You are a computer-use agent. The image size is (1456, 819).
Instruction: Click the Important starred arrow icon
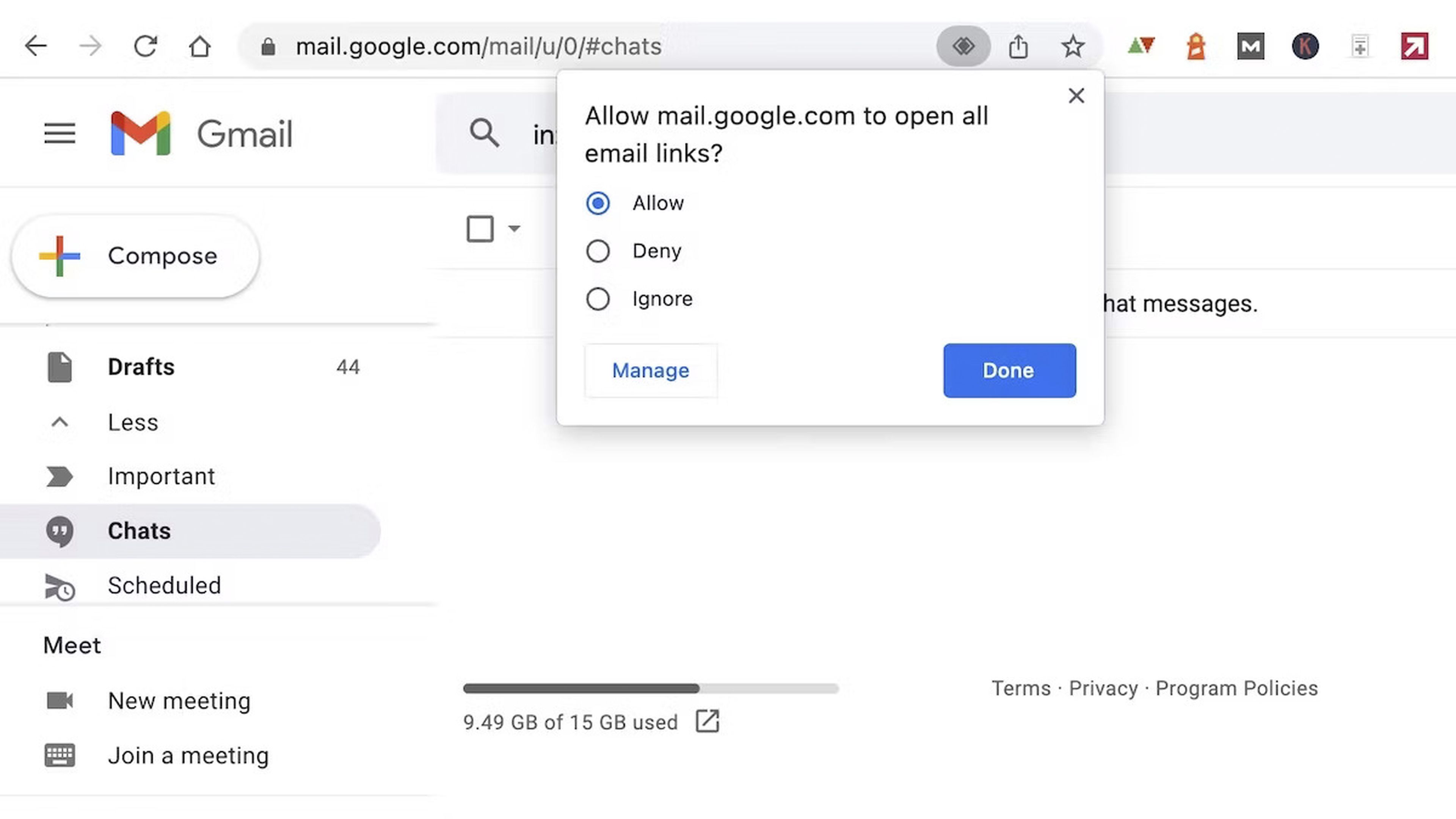point(59,476)
